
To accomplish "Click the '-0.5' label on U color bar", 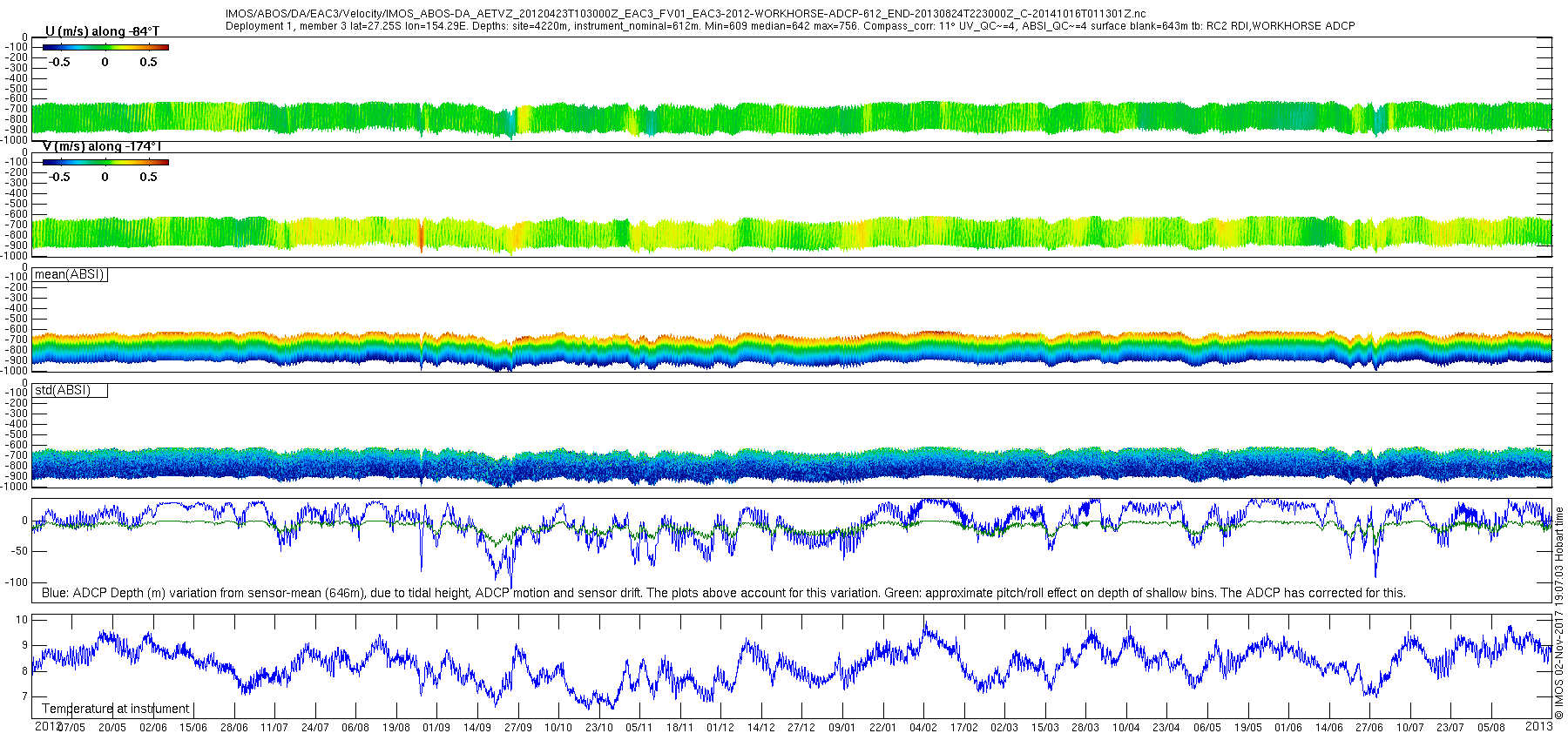I will tap(59, 62).
